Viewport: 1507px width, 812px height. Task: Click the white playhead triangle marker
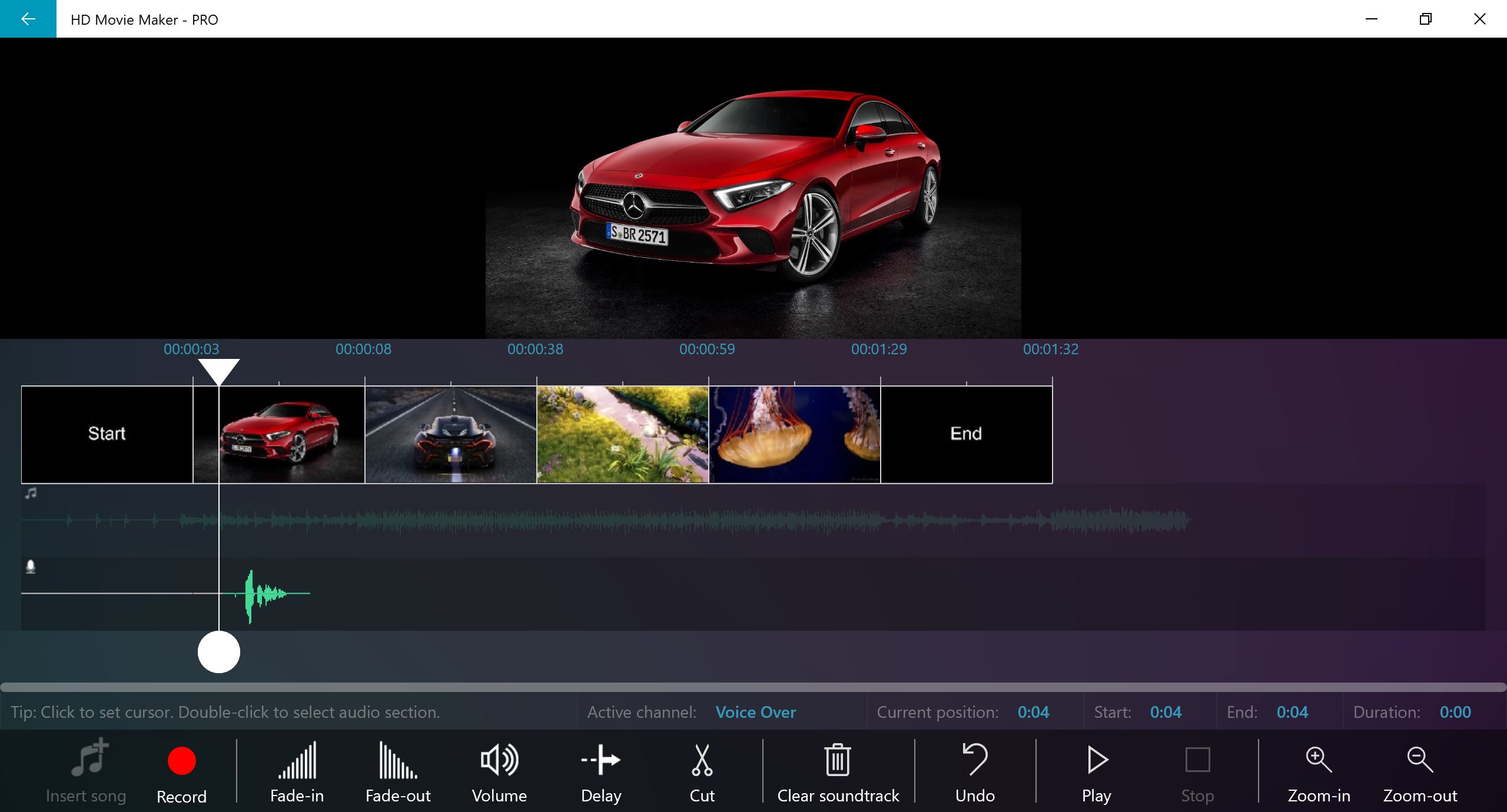[x=218, y=372]
